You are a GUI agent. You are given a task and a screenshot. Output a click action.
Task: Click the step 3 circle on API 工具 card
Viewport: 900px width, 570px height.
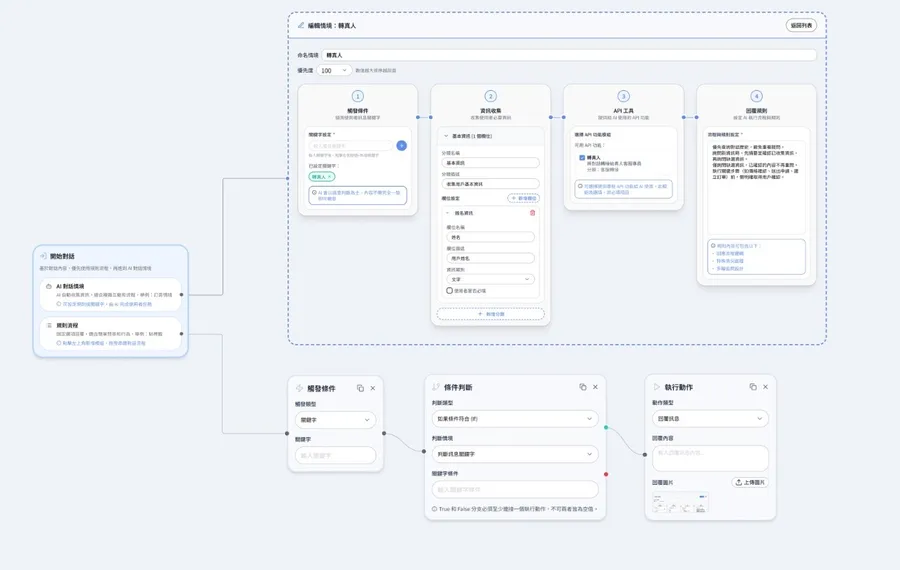tap(623, 96)
